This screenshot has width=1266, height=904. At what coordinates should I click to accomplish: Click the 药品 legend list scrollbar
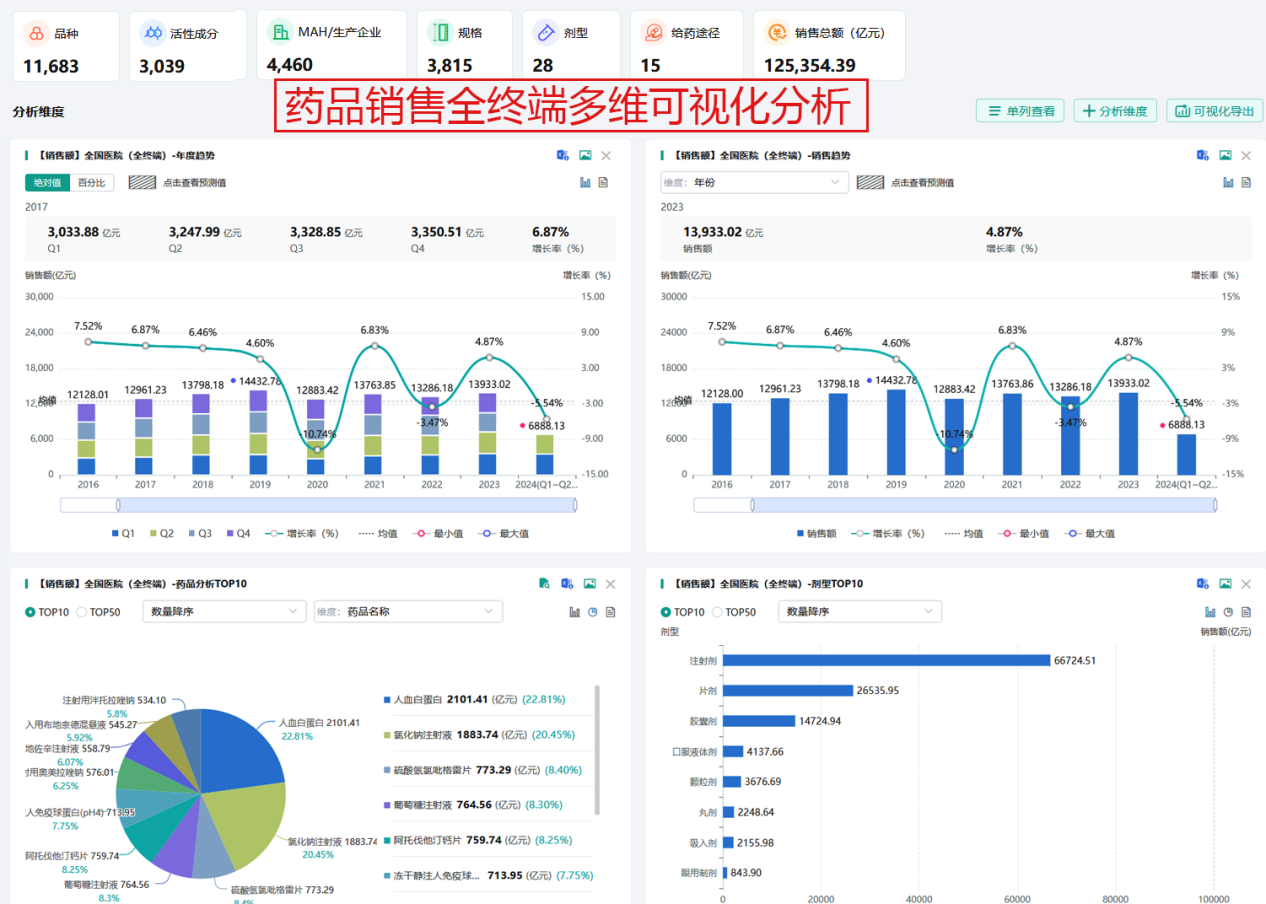(x=597, y=750)
